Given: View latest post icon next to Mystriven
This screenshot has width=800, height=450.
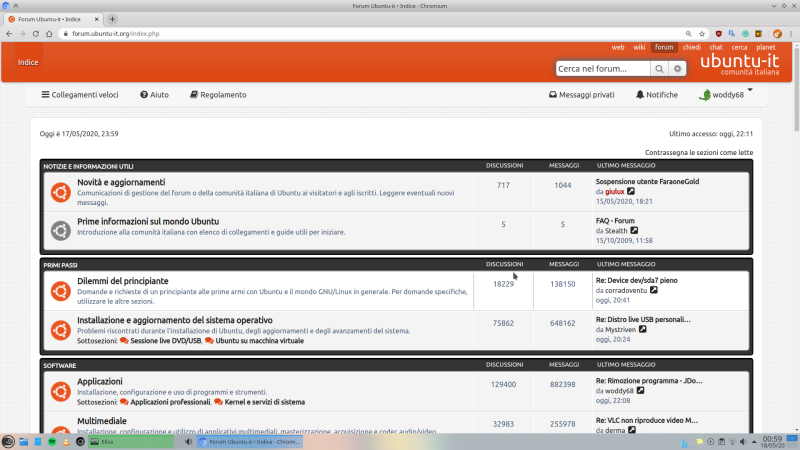Looking at the screenshot, I should click(x=643, y=330).
